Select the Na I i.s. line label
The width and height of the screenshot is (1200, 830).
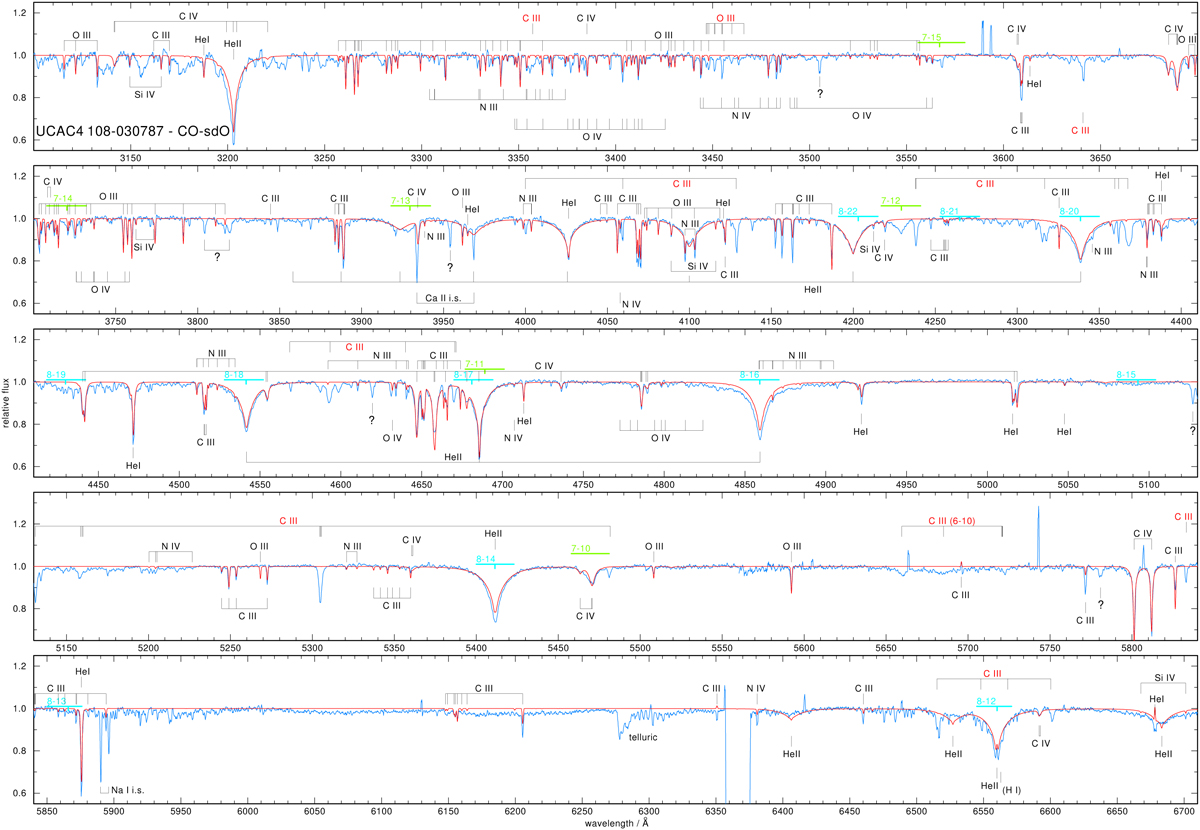click(x=128, y=790)
